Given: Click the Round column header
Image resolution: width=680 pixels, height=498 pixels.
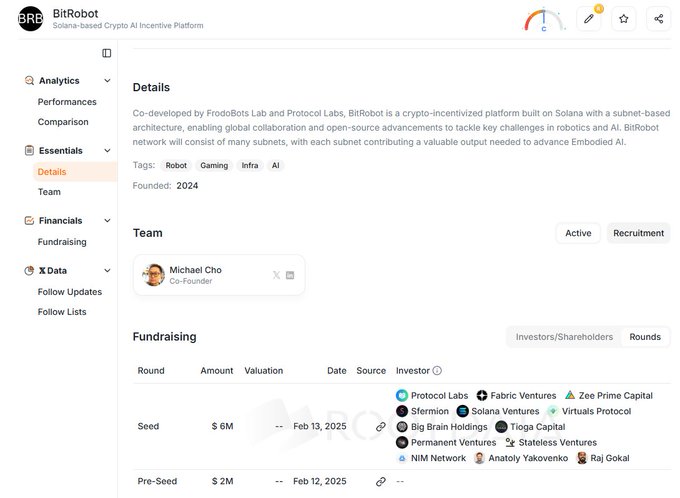Looking at the screenshot, I should 151,371.
